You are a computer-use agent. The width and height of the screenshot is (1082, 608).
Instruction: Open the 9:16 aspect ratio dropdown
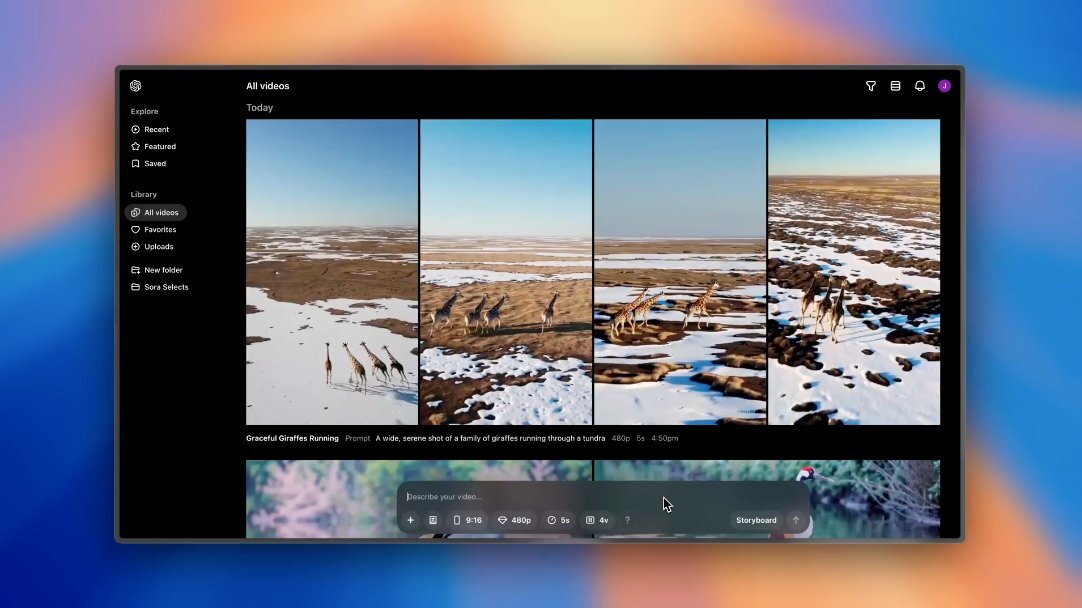coord(467,520)
